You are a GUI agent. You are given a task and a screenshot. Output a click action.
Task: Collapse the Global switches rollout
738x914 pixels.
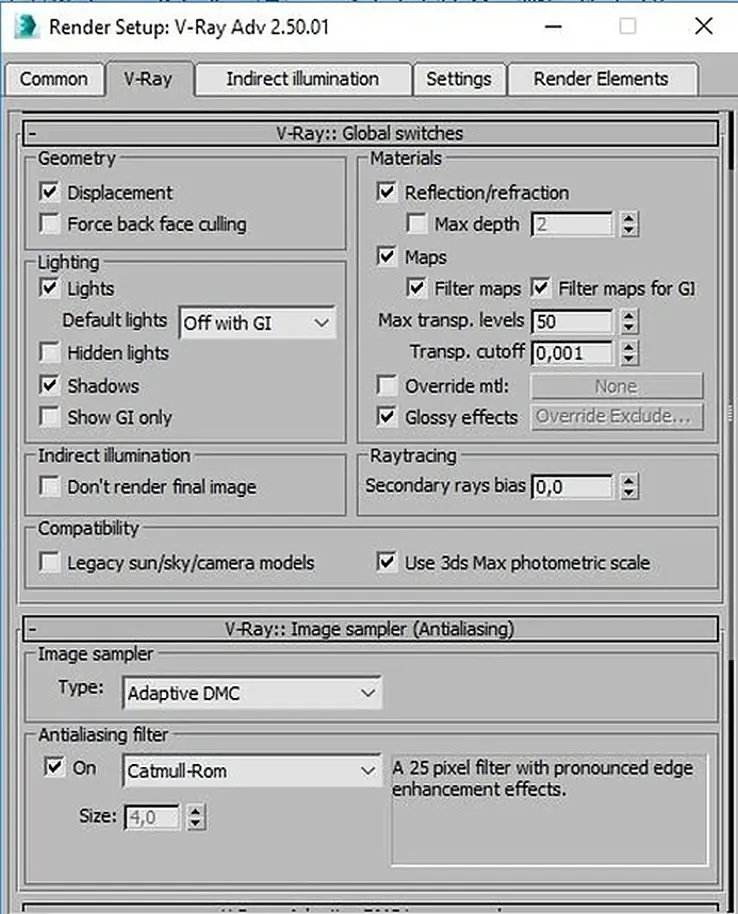coord(33,133)
